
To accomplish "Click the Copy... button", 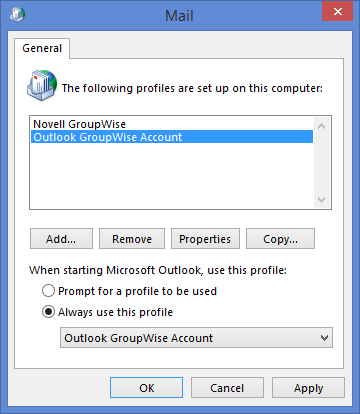I will coord(280,239).
